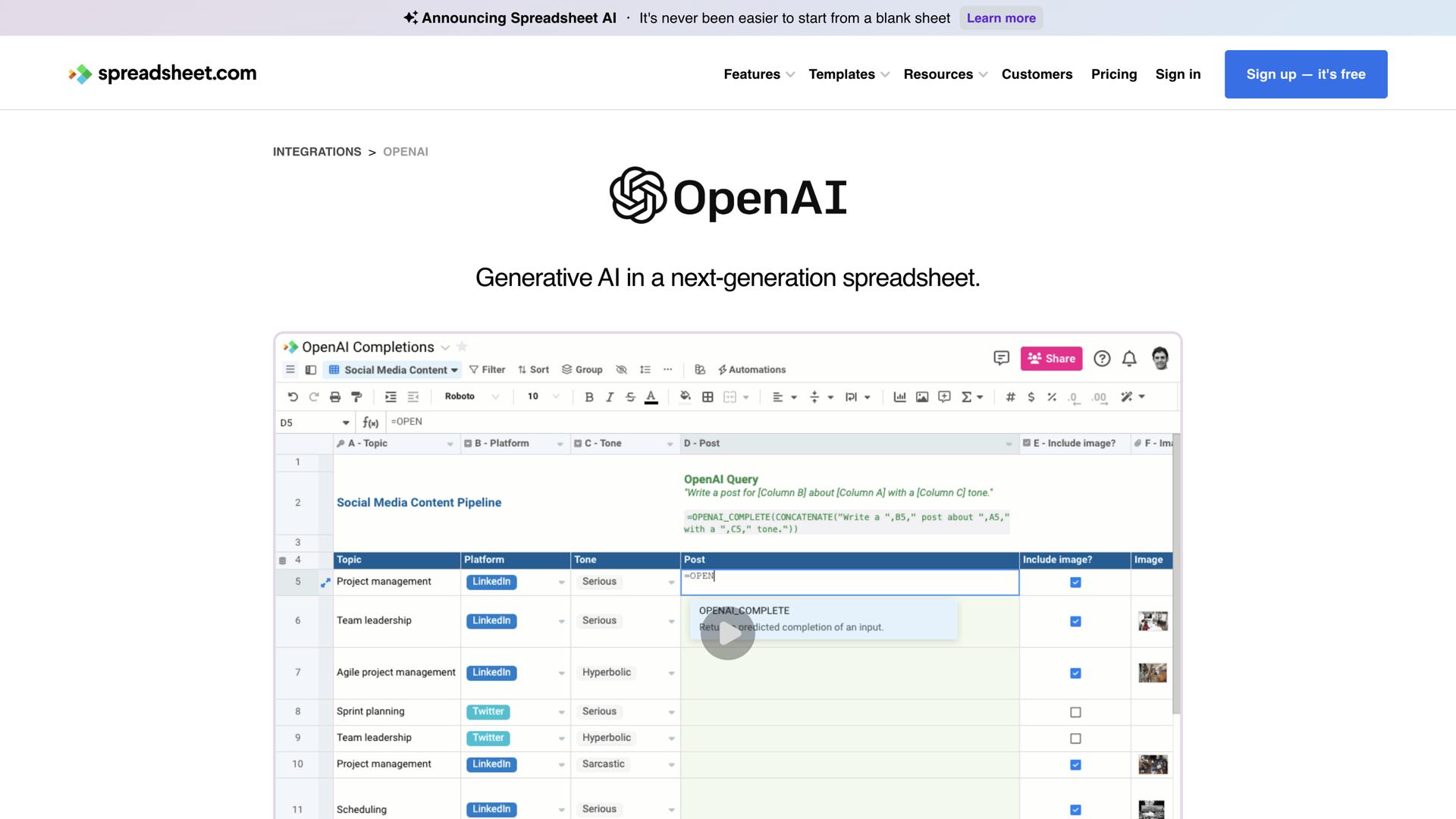Screen dimensions: 1456x819
Task: Apply strikethrough formatting
Action: (631, 397)
